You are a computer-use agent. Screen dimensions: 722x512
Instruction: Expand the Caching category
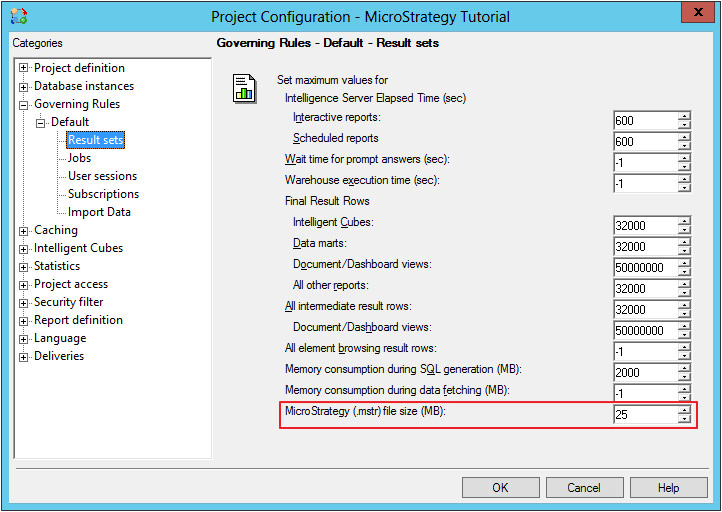tap(23, 231)
